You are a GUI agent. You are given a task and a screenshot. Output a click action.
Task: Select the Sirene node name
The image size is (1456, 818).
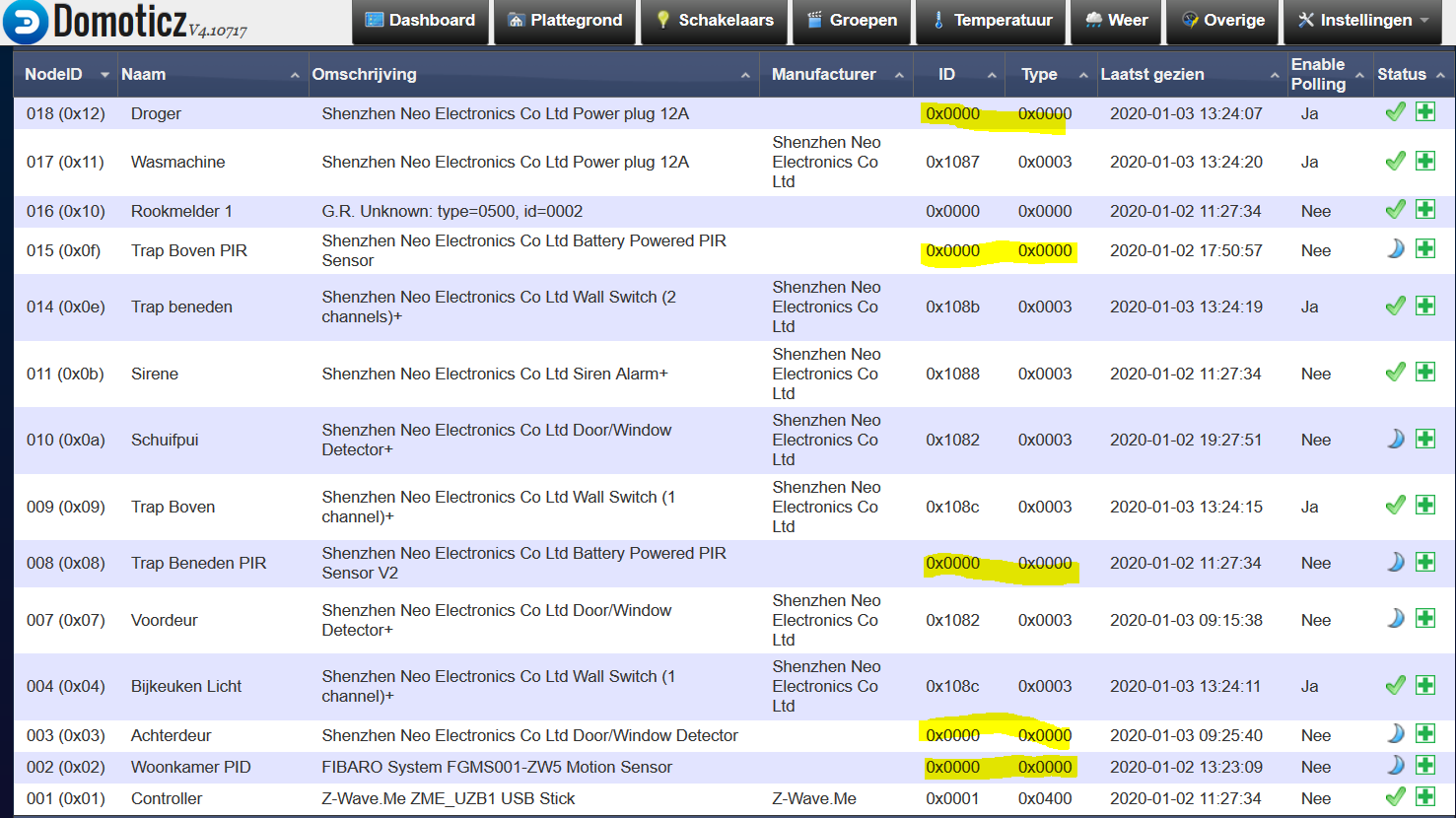pos(155,374)
